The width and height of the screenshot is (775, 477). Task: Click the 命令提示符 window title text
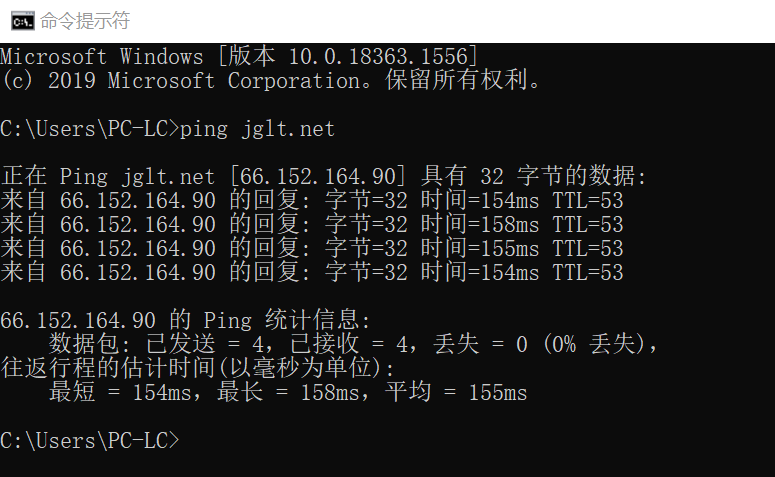[85, 21]
